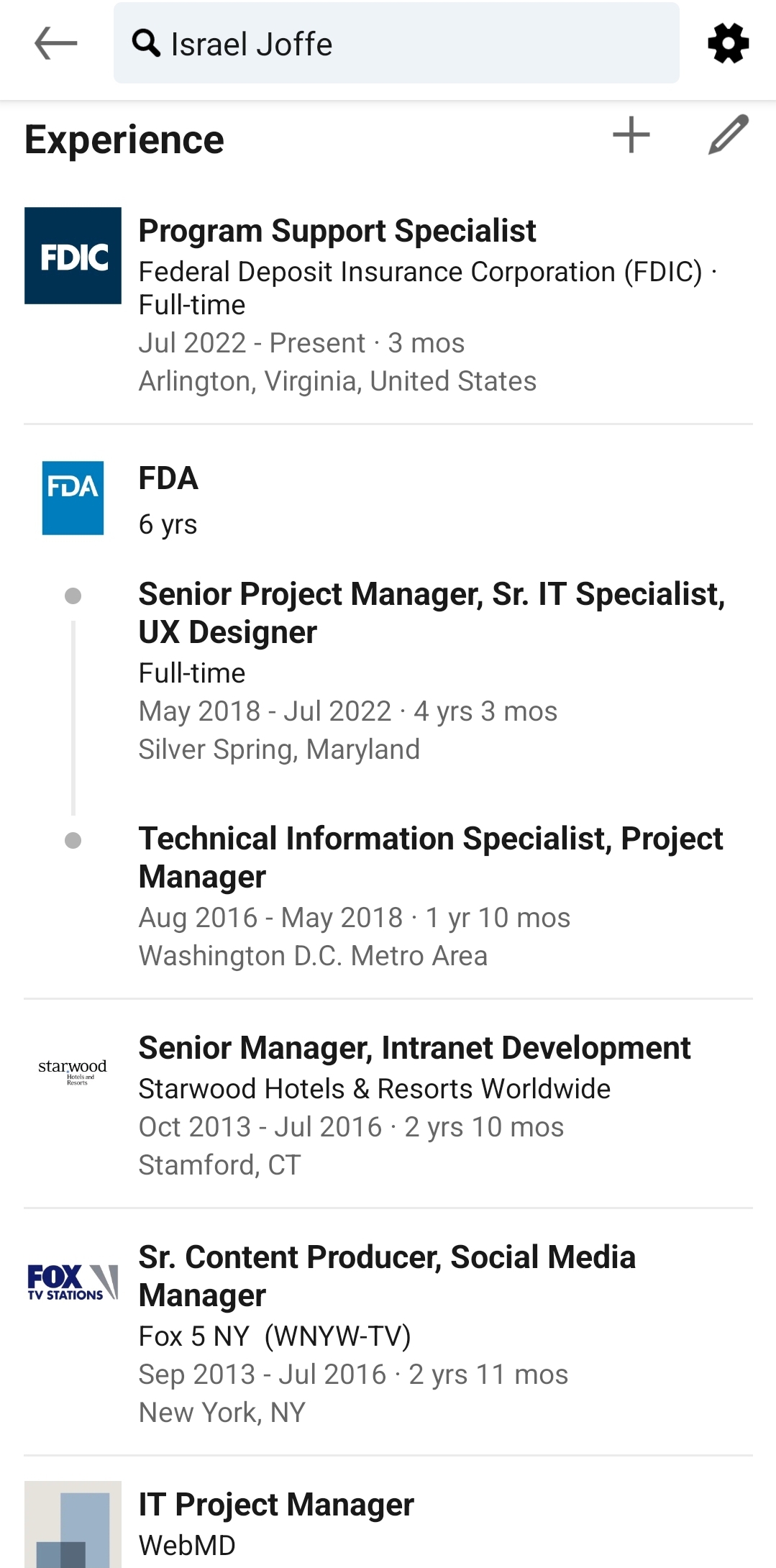Open Technical Information Specialist, Project Manager role

(430, 857)
